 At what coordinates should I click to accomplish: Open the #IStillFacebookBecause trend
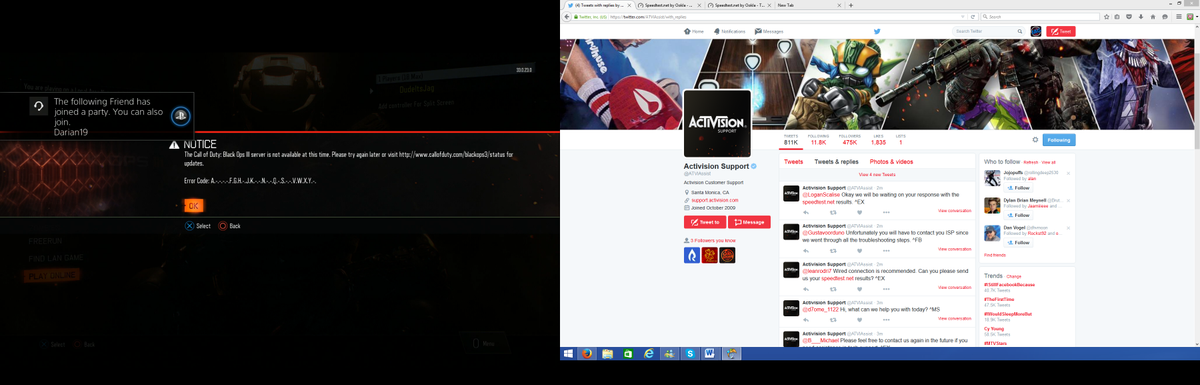(1009, 284)
